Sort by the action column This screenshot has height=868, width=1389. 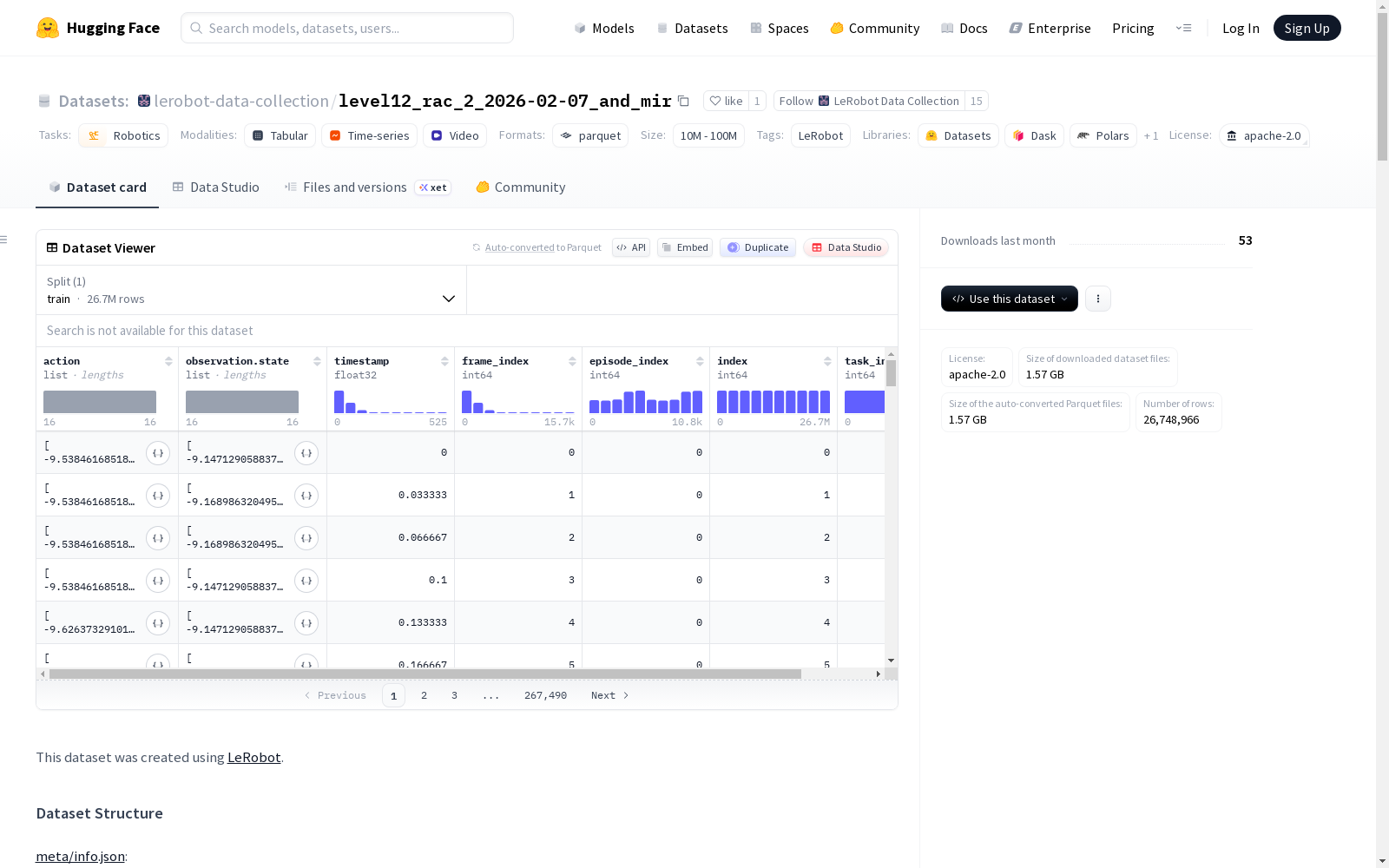click(168, 361)
